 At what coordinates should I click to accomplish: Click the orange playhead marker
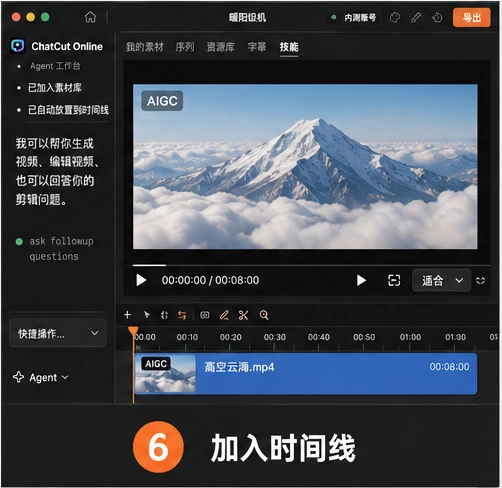[x=133, y=331]
